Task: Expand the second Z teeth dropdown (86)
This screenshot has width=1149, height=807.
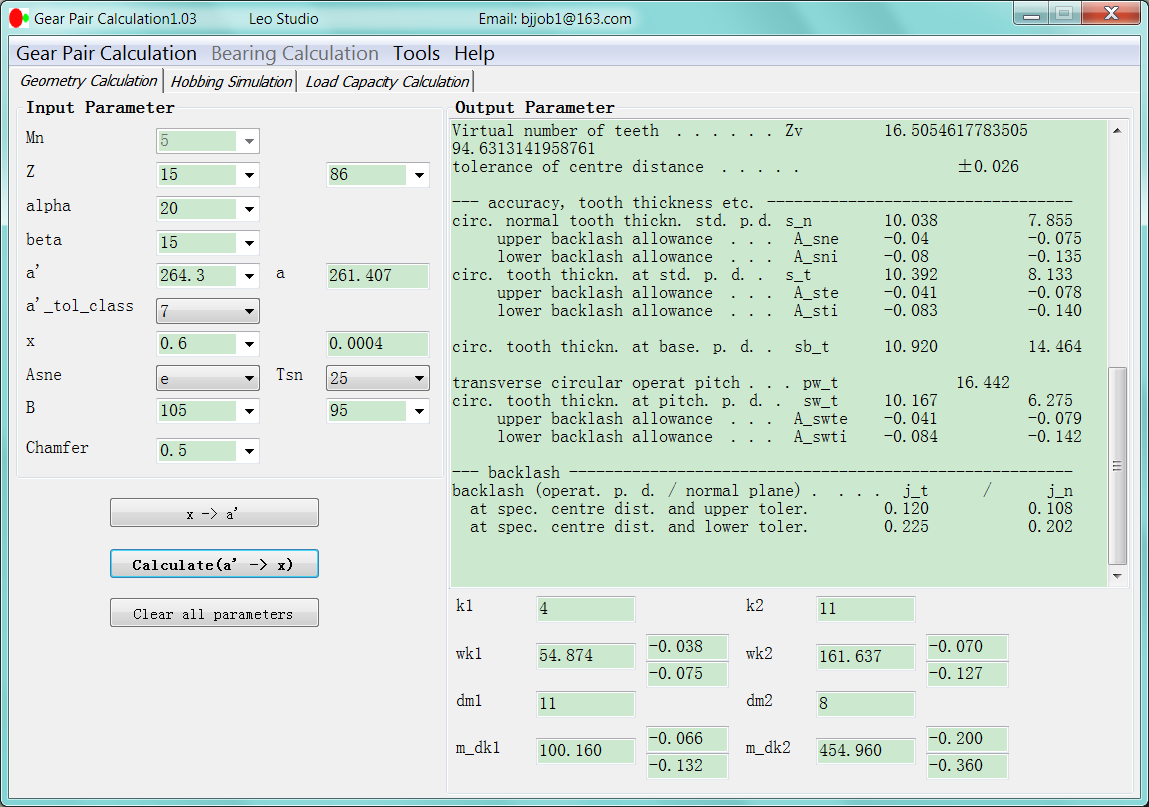Action: coord(419,174)
